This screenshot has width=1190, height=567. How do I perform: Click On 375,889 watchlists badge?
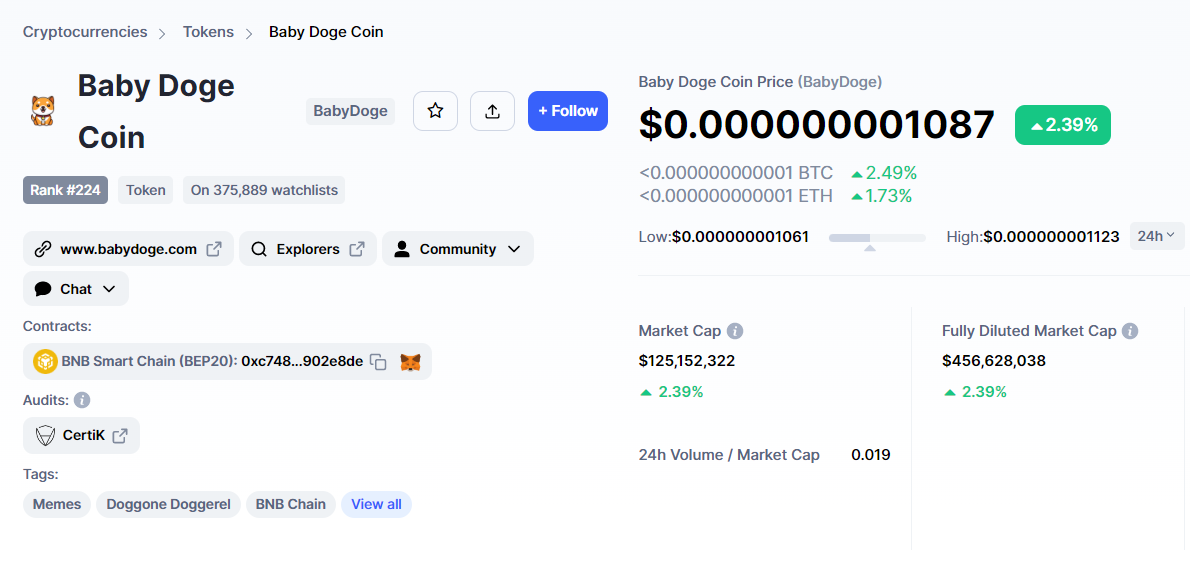click(x=264, y=190)
